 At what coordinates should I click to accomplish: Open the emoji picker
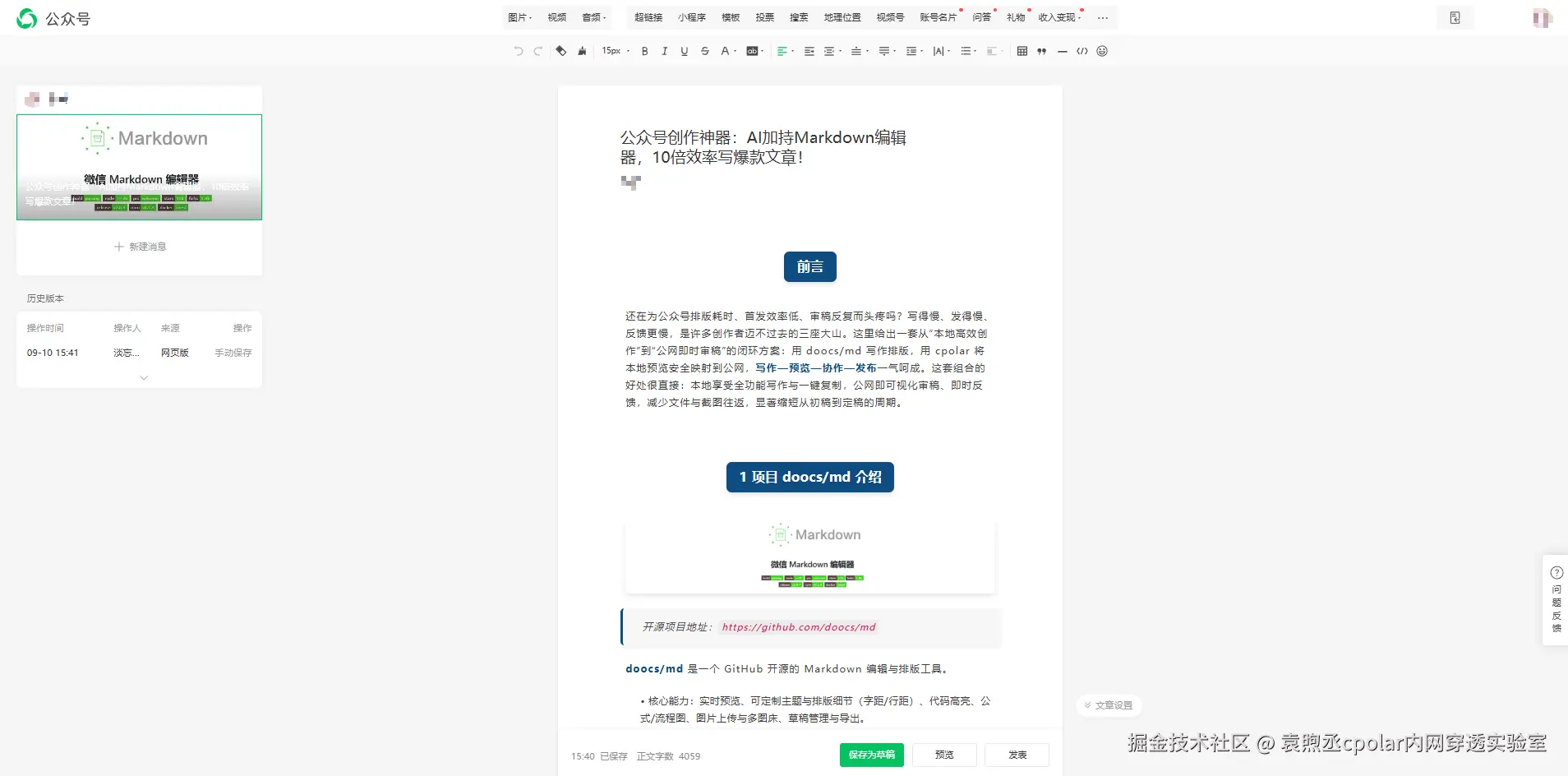click(x=1102, y=51)
